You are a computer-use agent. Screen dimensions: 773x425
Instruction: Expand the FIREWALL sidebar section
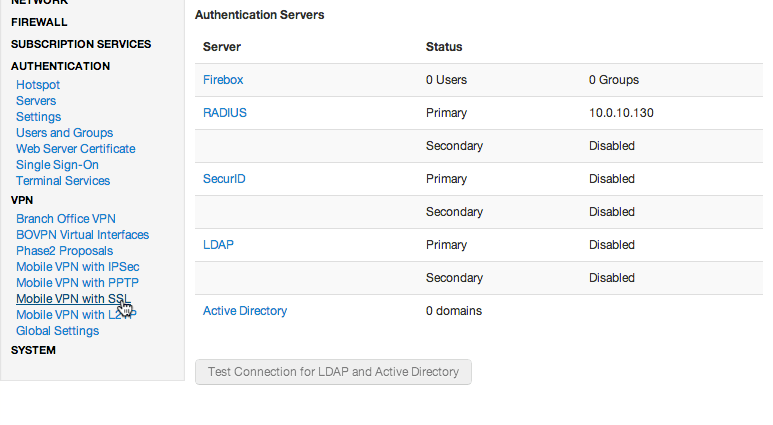point(39,22)
